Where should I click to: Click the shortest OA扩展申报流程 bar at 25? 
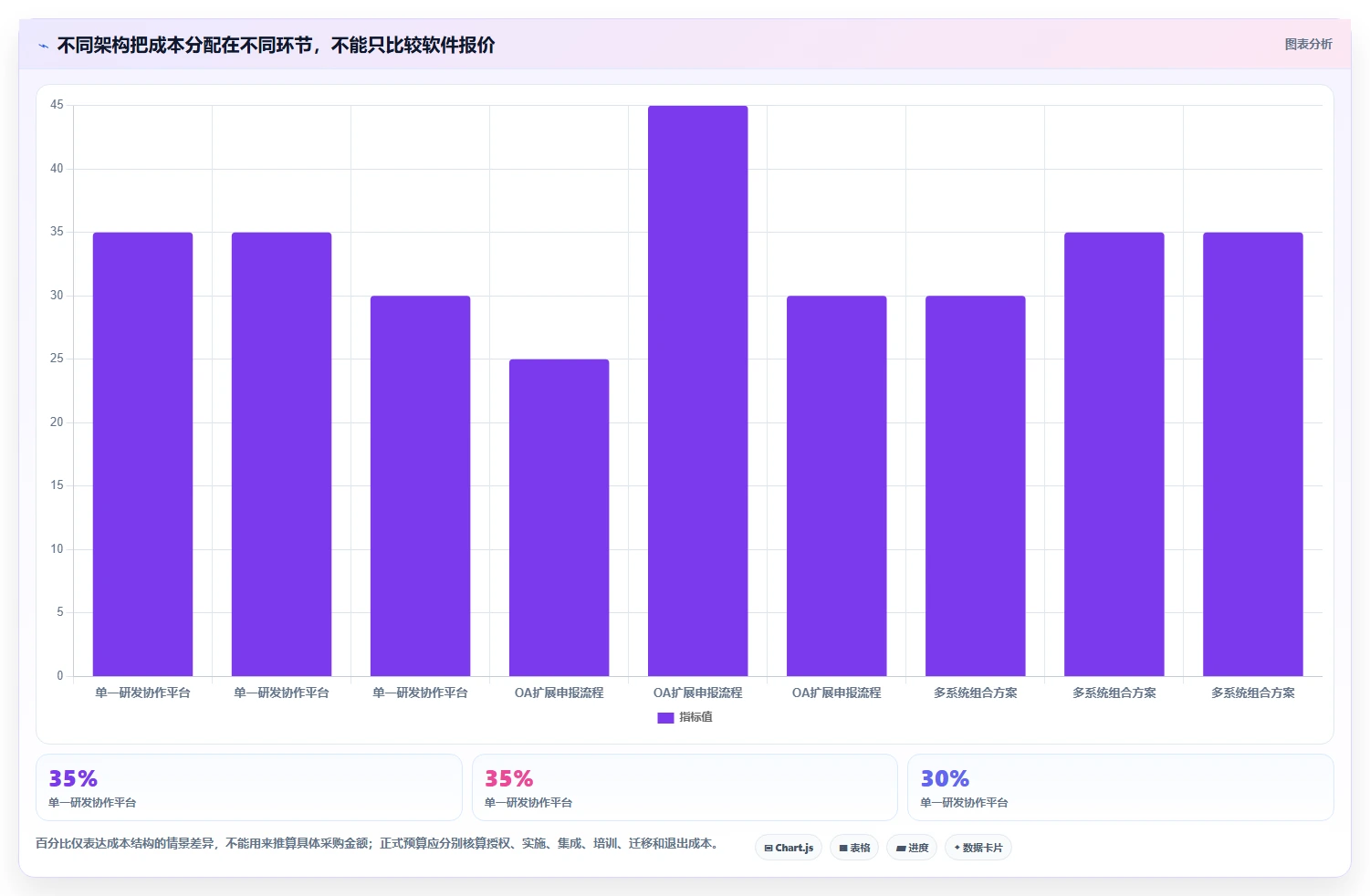coord(560,517)
